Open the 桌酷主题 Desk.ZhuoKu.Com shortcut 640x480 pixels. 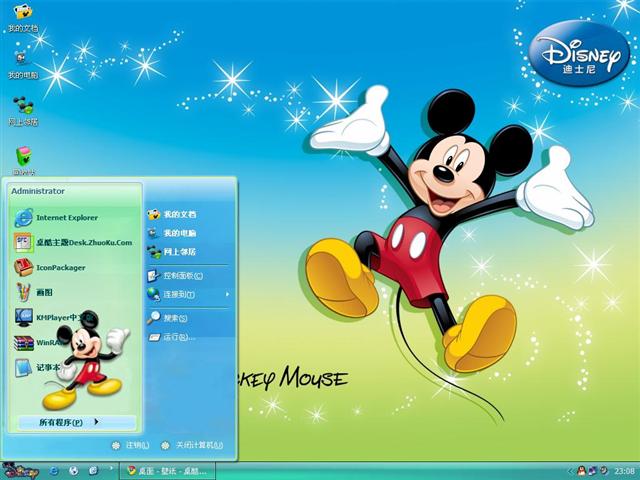point(80,242)
